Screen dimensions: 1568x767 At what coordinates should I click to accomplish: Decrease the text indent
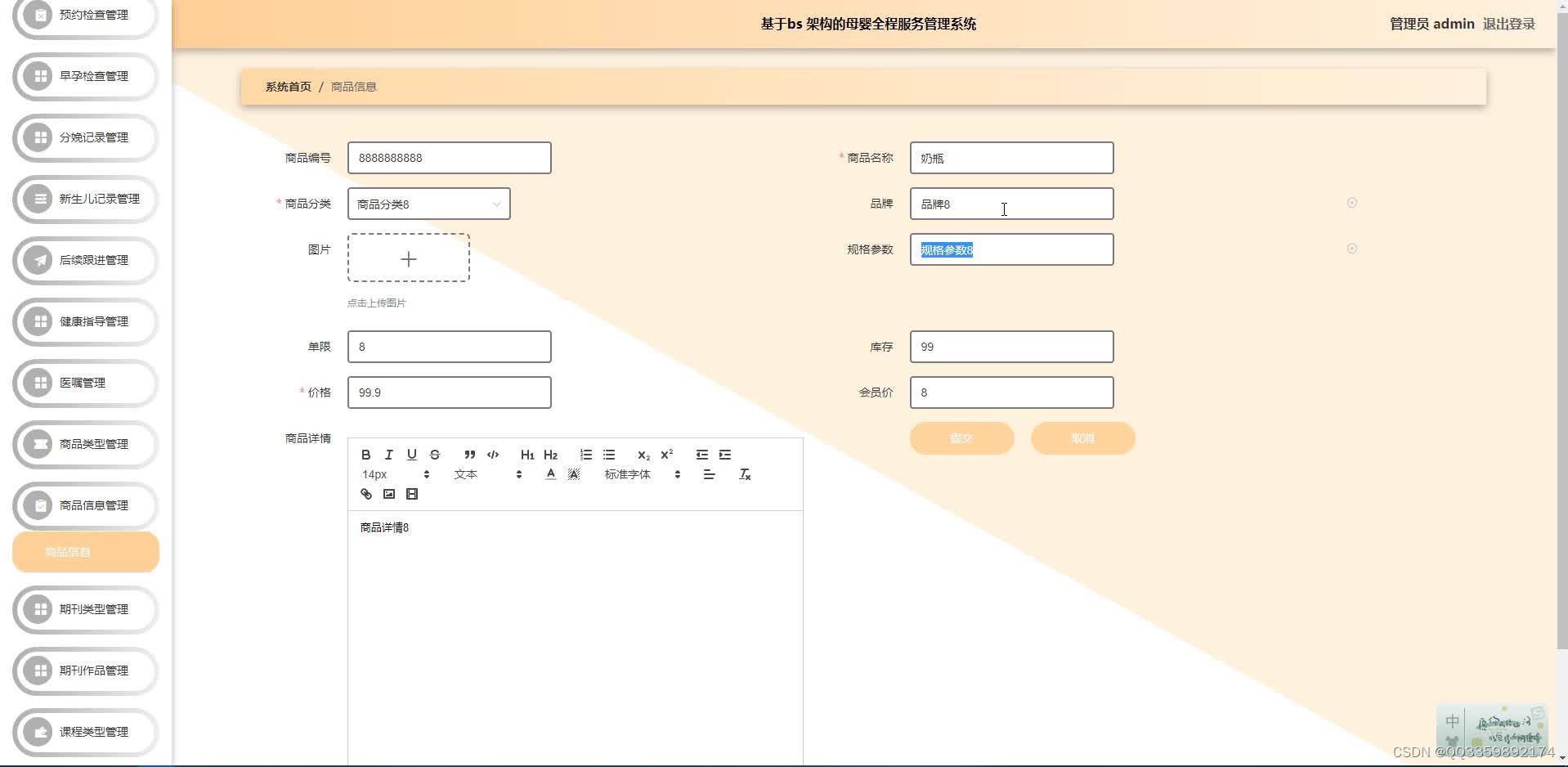702,455
